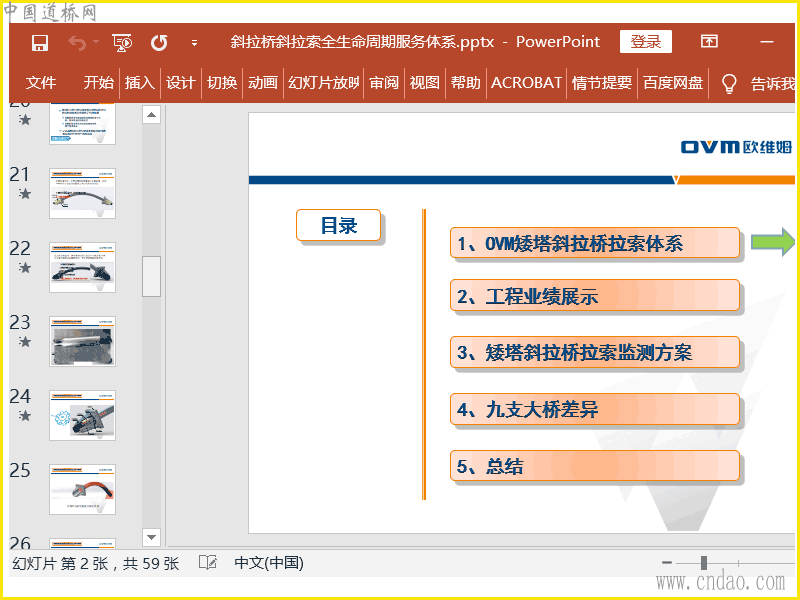This screenshot has width=800, height=600.
Task: Open the 百度网盘 ribbon tab
Action: (673, 82)
